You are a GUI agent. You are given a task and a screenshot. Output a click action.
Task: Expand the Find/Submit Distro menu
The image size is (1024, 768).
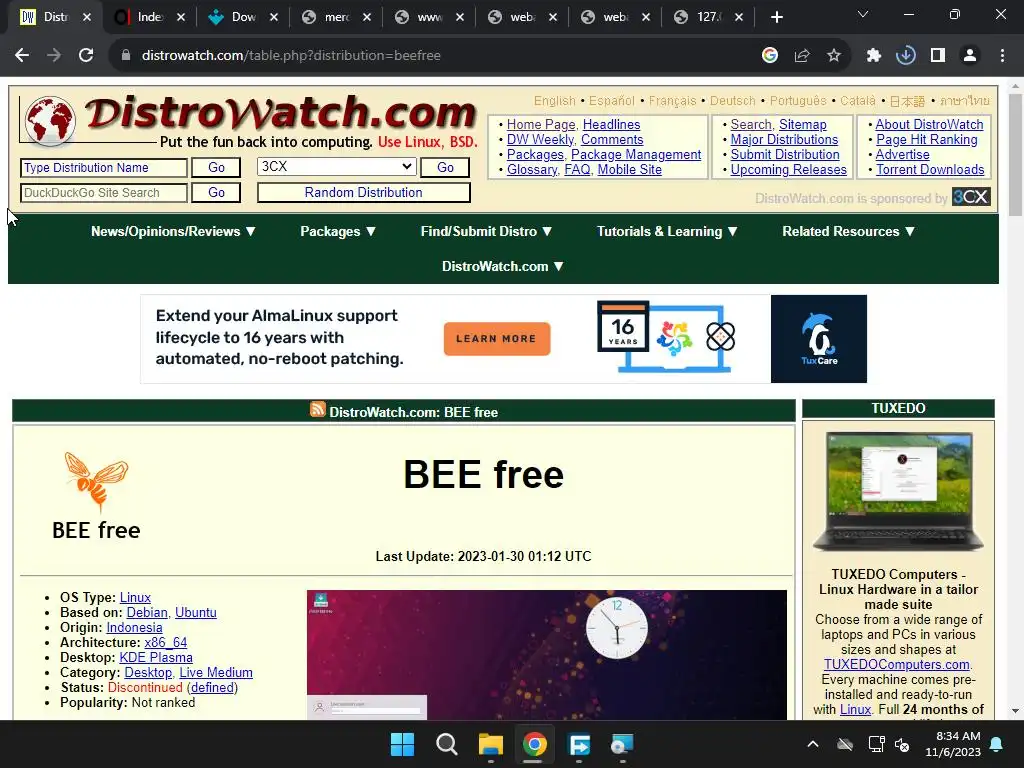tap(486, 231)
